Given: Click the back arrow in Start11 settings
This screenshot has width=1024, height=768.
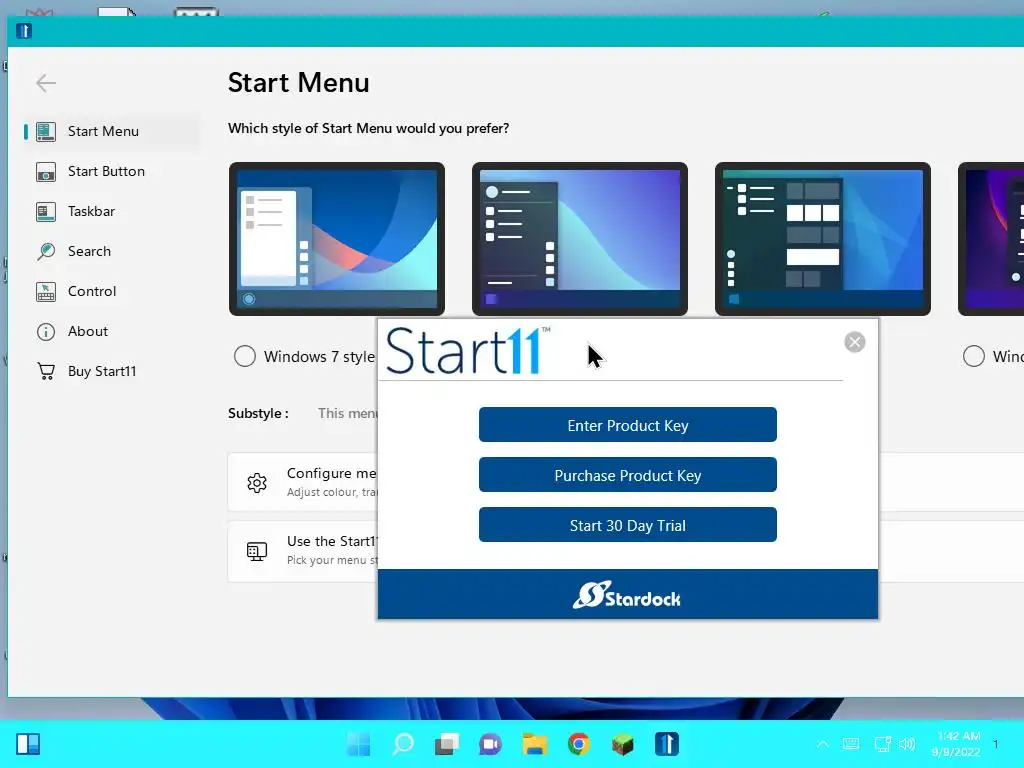Looking at the screenshot, I should [x=46, y=83].
